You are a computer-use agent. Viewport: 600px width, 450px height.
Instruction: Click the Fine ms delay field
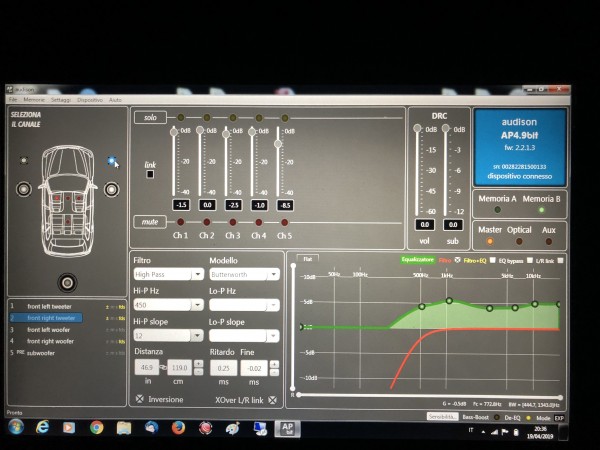254,368
